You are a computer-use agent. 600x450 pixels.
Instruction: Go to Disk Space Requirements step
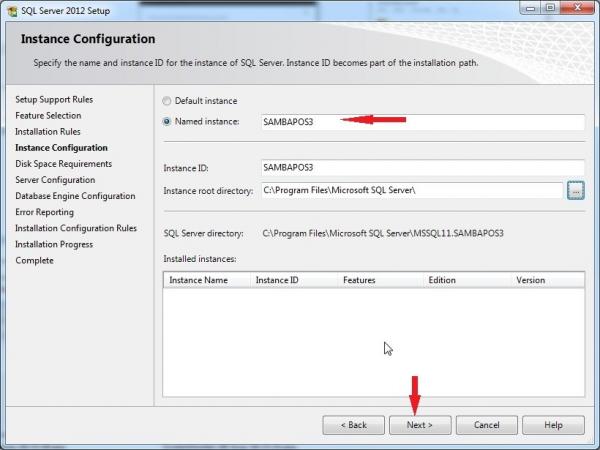click(63, 164)
